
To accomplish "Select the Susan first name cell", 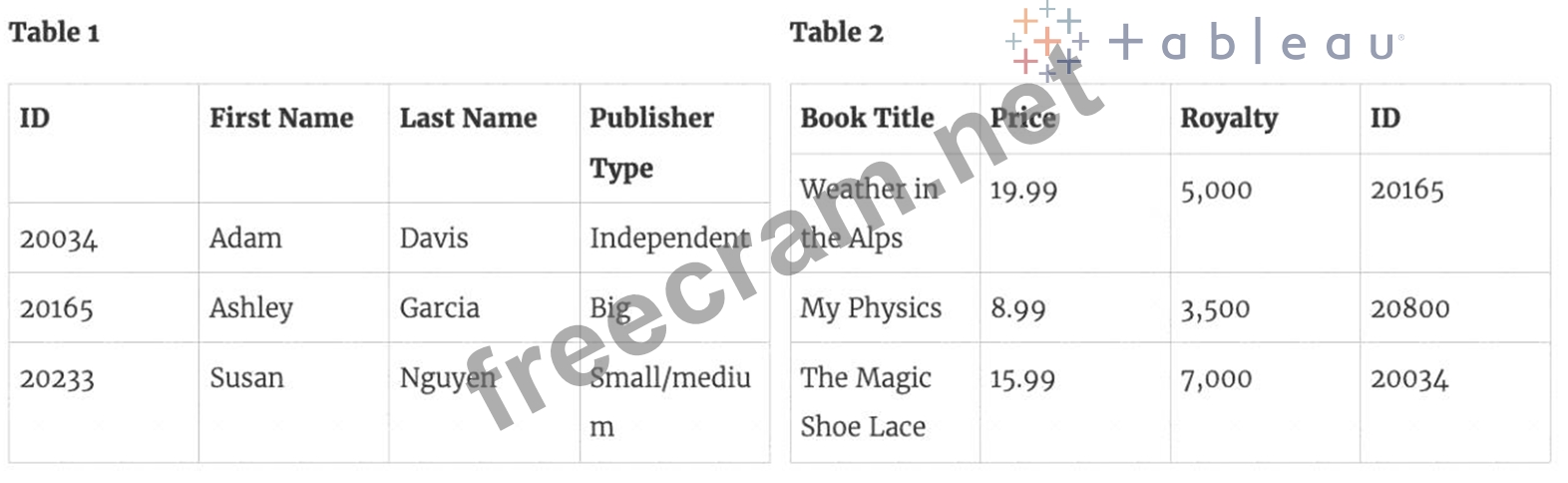I will (246, 378).
